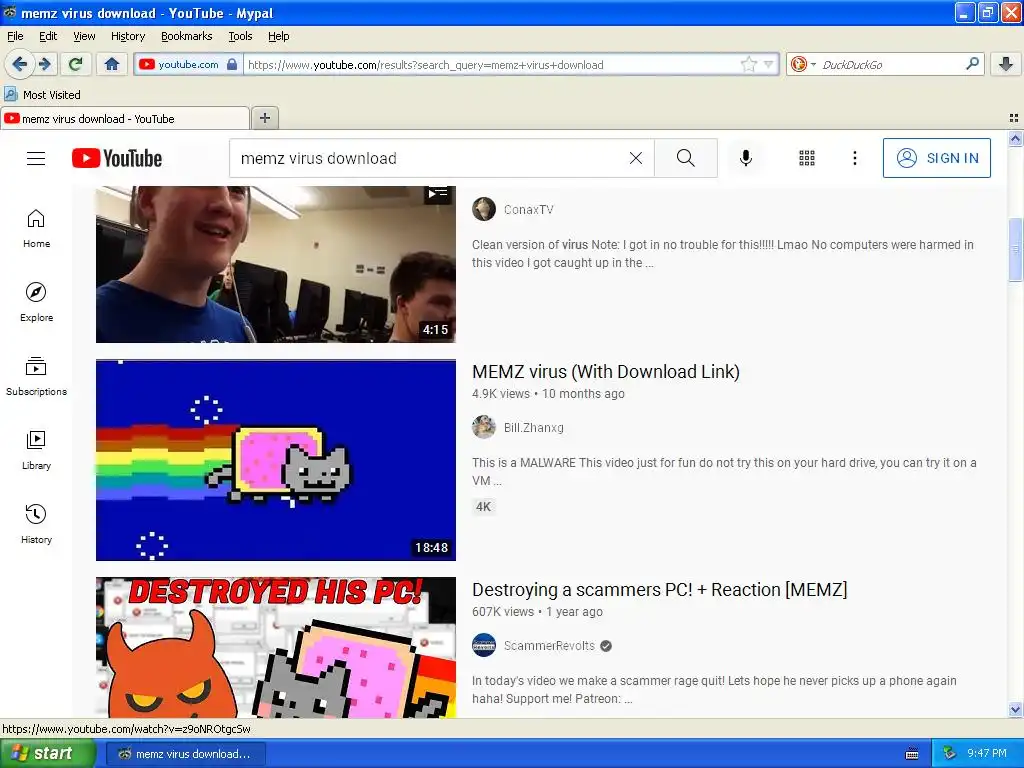Click 'memz virus download...' taskbar button
The image size is (1024, 768).
coord(185,754)
